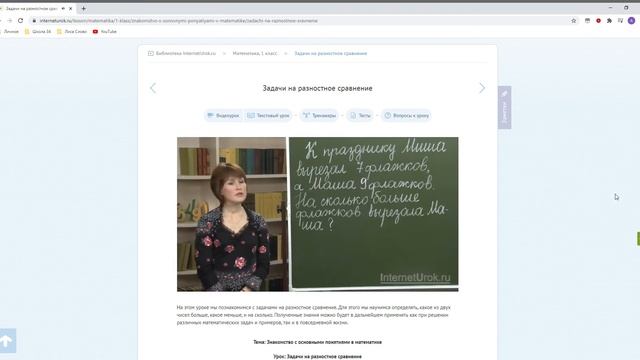
Task: Go to previous lesson with left chevron
Action: point(153,88)
